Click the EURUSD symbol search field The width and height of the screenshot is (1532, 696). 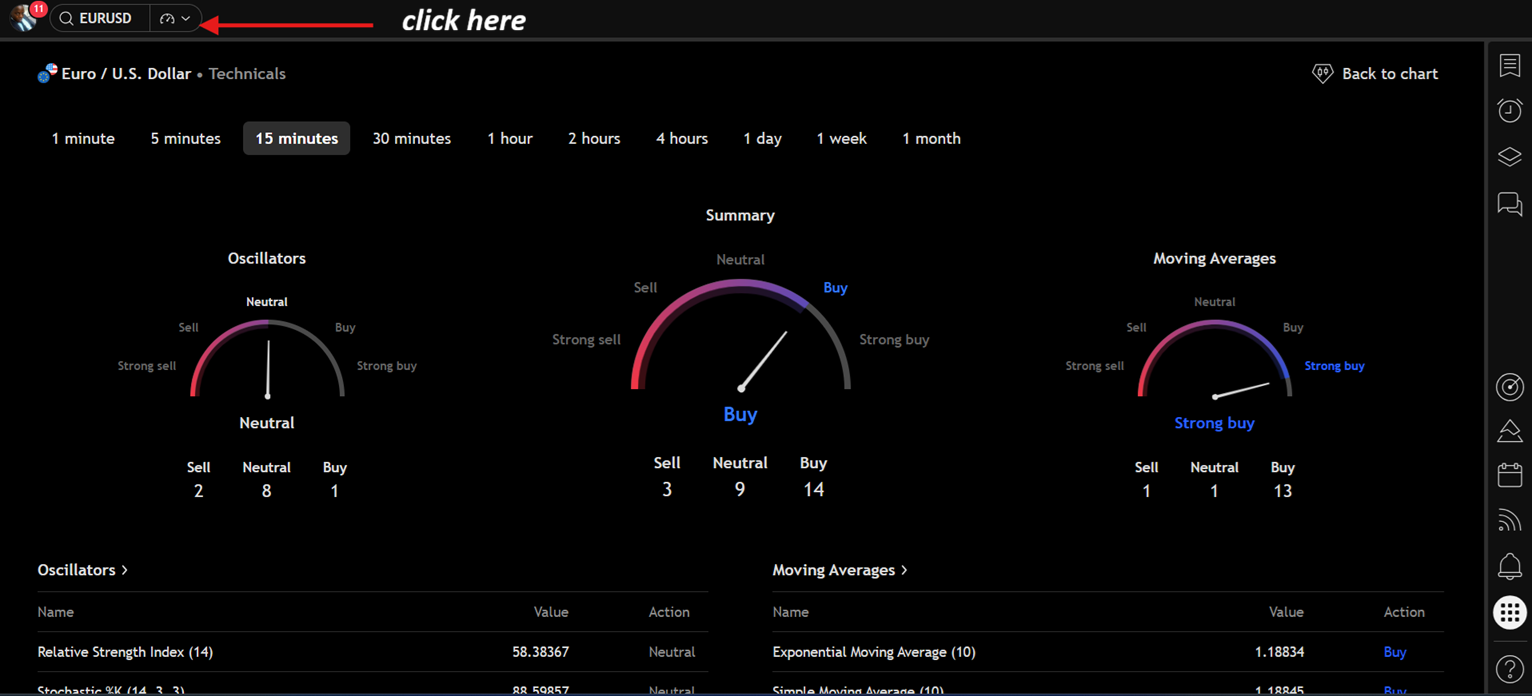click(100, 18)
